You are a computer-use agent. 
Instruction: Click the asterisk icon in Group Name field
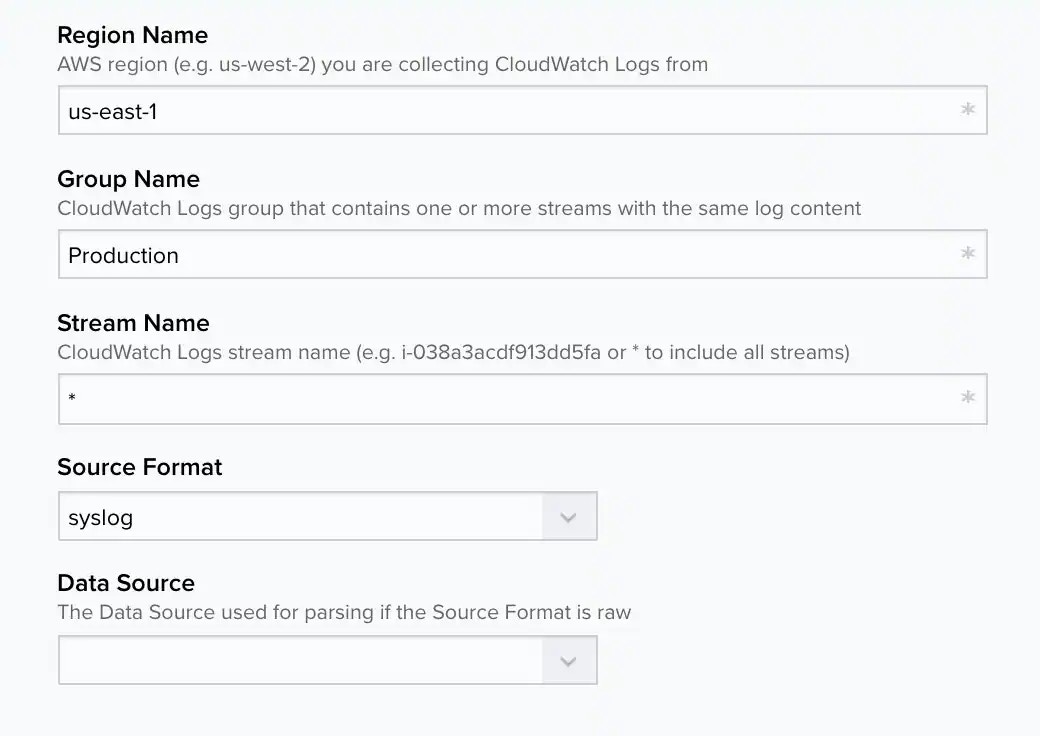click(x=967, y=254)
